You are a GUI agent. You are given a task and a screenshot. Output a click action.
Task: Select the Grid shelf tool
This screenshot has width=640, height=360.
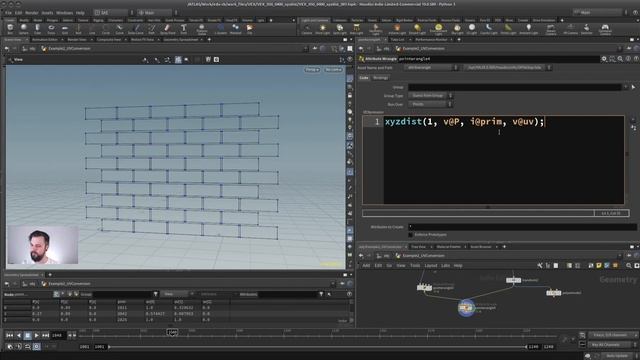[65, 29]
